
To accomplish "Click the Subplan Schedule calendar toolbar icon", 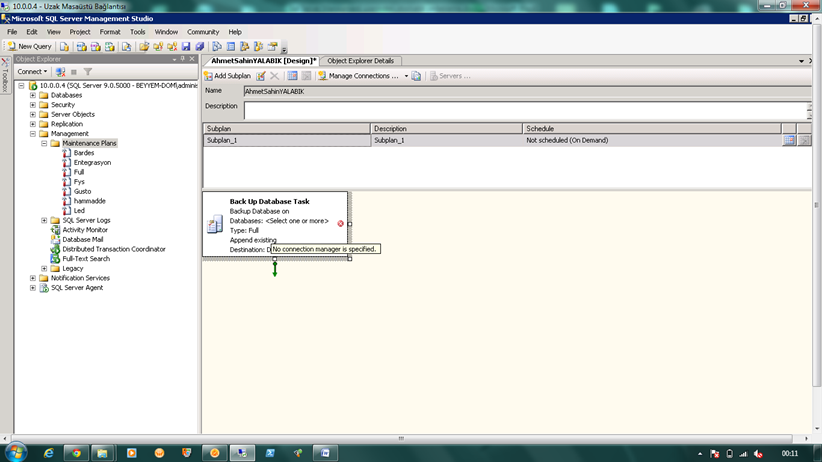I will pos(292,76).
